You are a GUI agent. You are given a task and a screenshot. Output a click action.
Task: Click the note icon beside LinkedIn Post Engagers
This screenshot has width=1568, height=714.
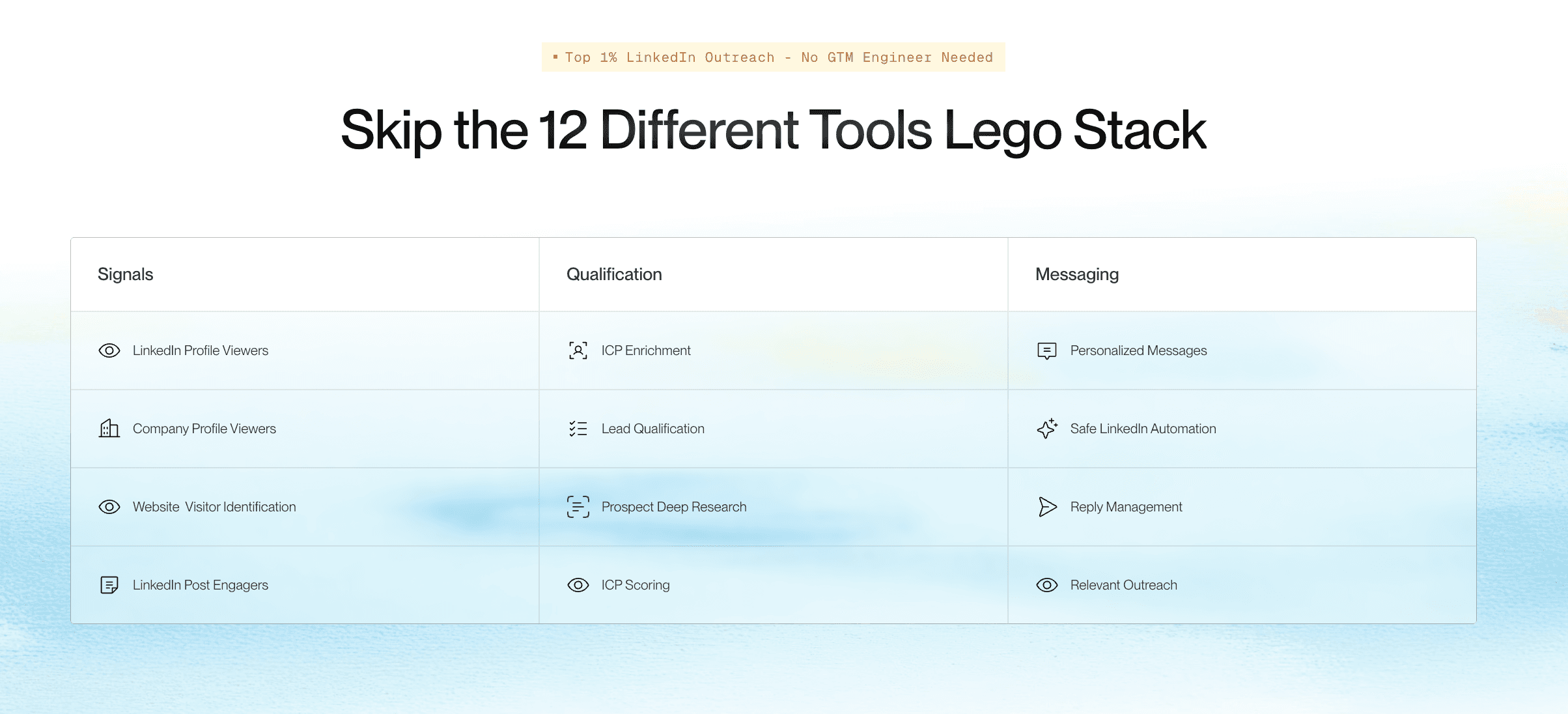click(109, 585)
